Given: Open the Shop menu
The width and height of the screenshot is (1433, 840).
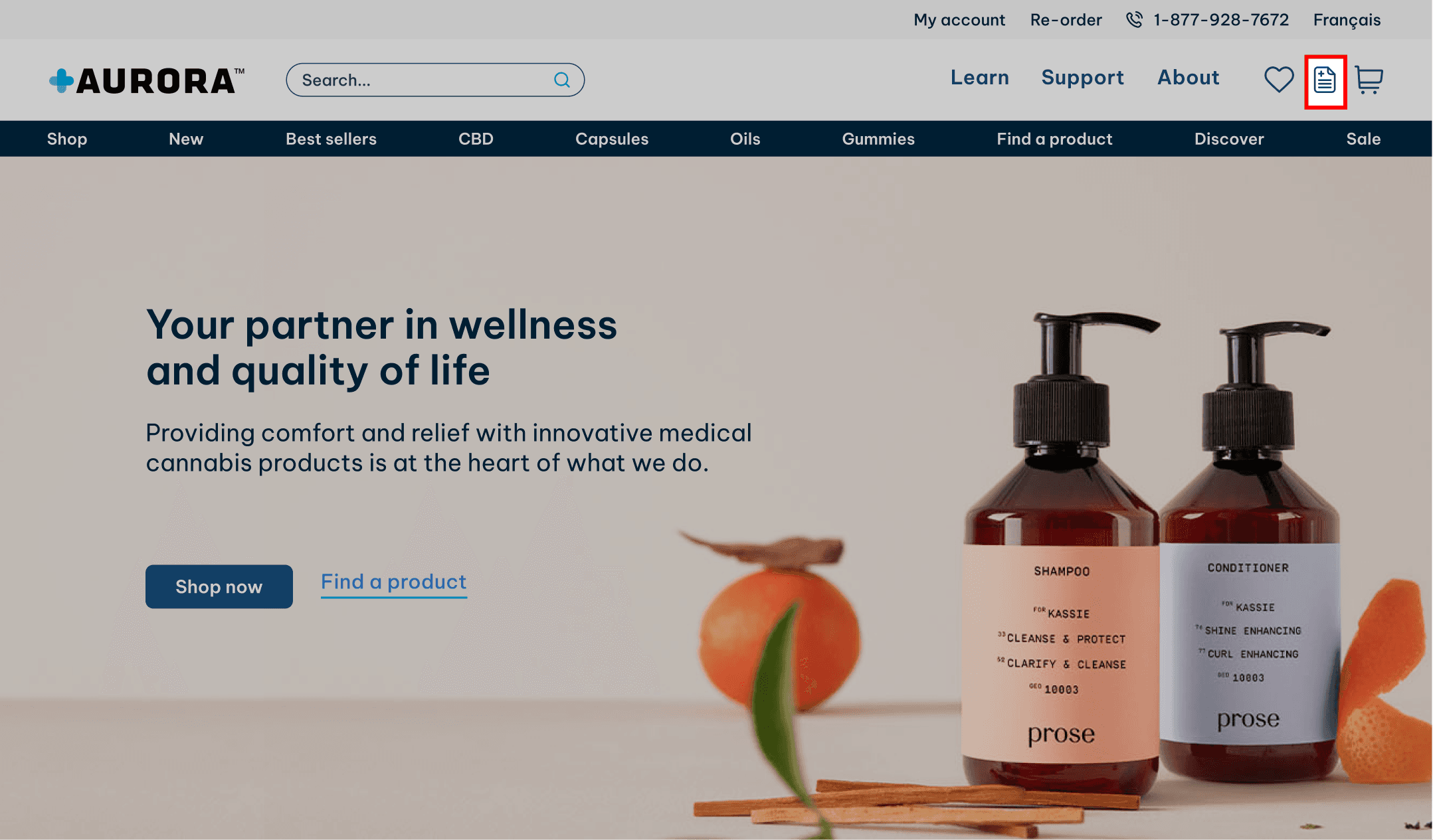Looking at the screenshot, I should (x=67, y=139).
